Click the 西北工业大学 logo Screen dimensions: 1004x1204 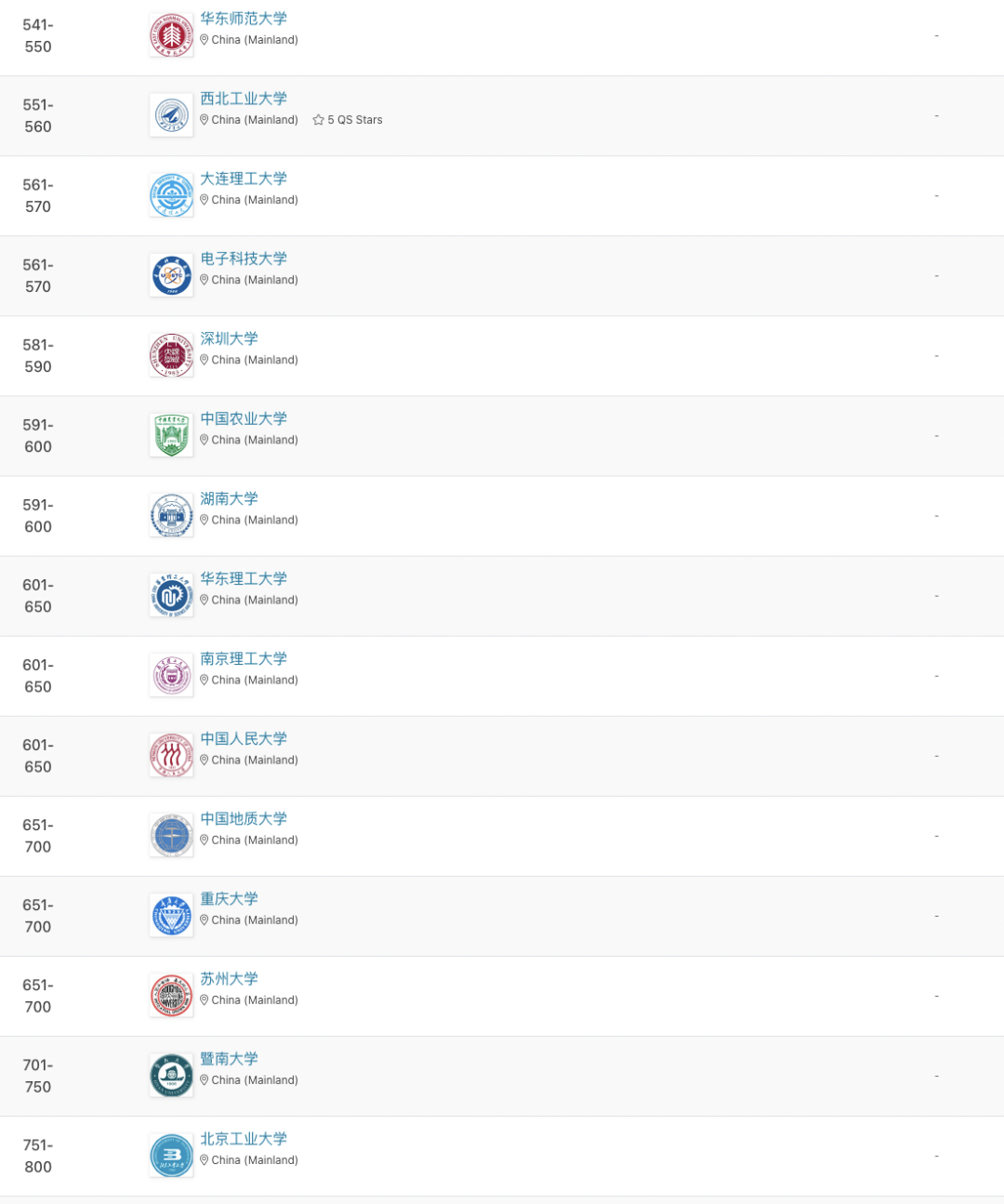tap(171, 116)
